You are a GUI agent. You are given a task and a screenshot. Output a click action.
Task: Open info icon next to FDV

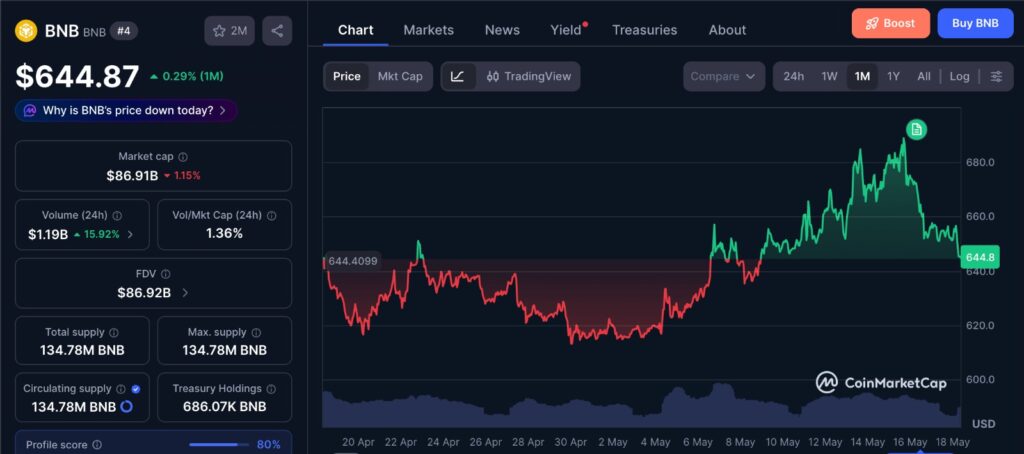coord(166,274)
